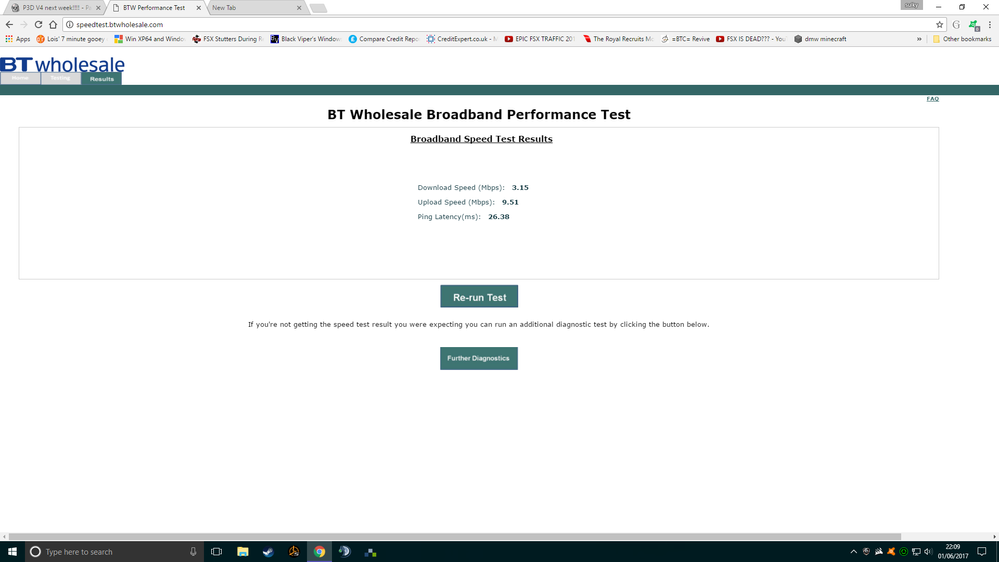Click the Avast tray icon
This screenshot has width=999, height=562.
coord(891,552)
